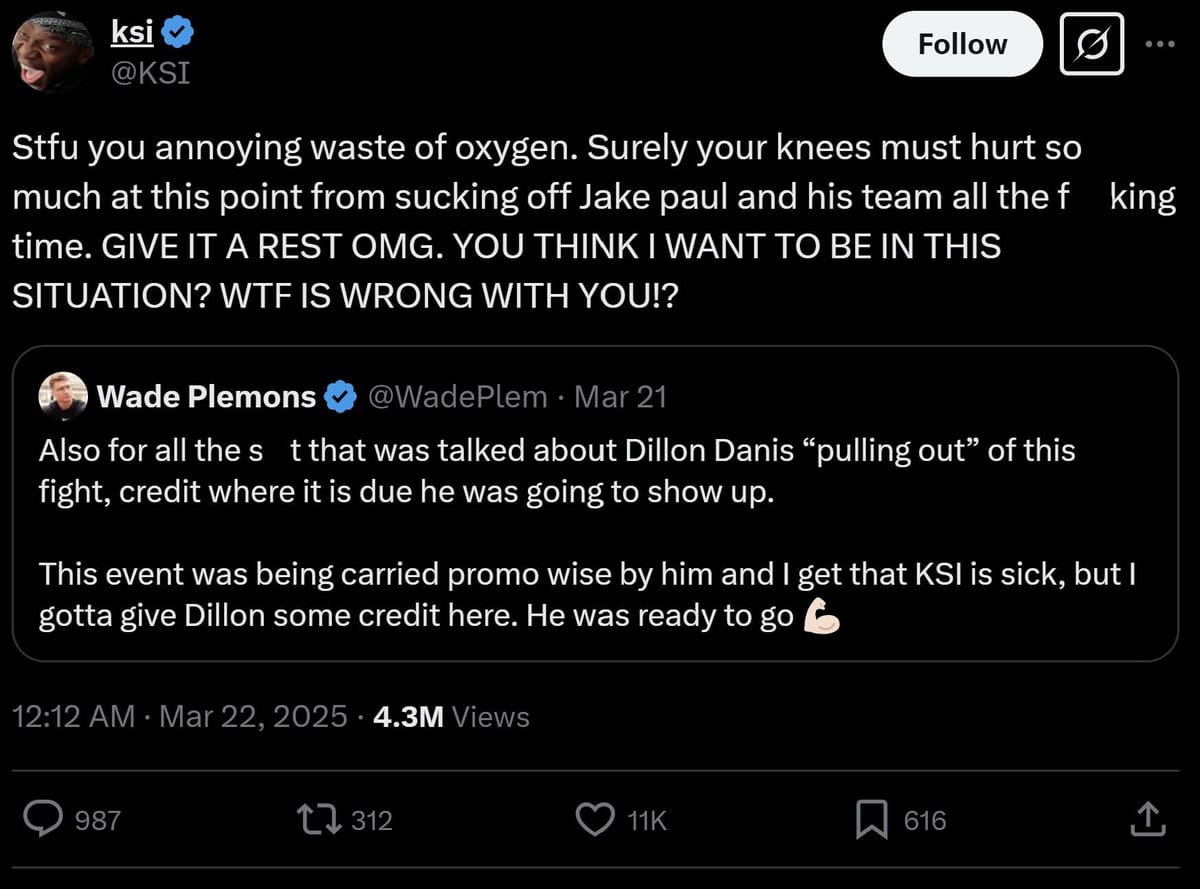
Task: Click Wade Plemons' avatar
Action: 62,396
